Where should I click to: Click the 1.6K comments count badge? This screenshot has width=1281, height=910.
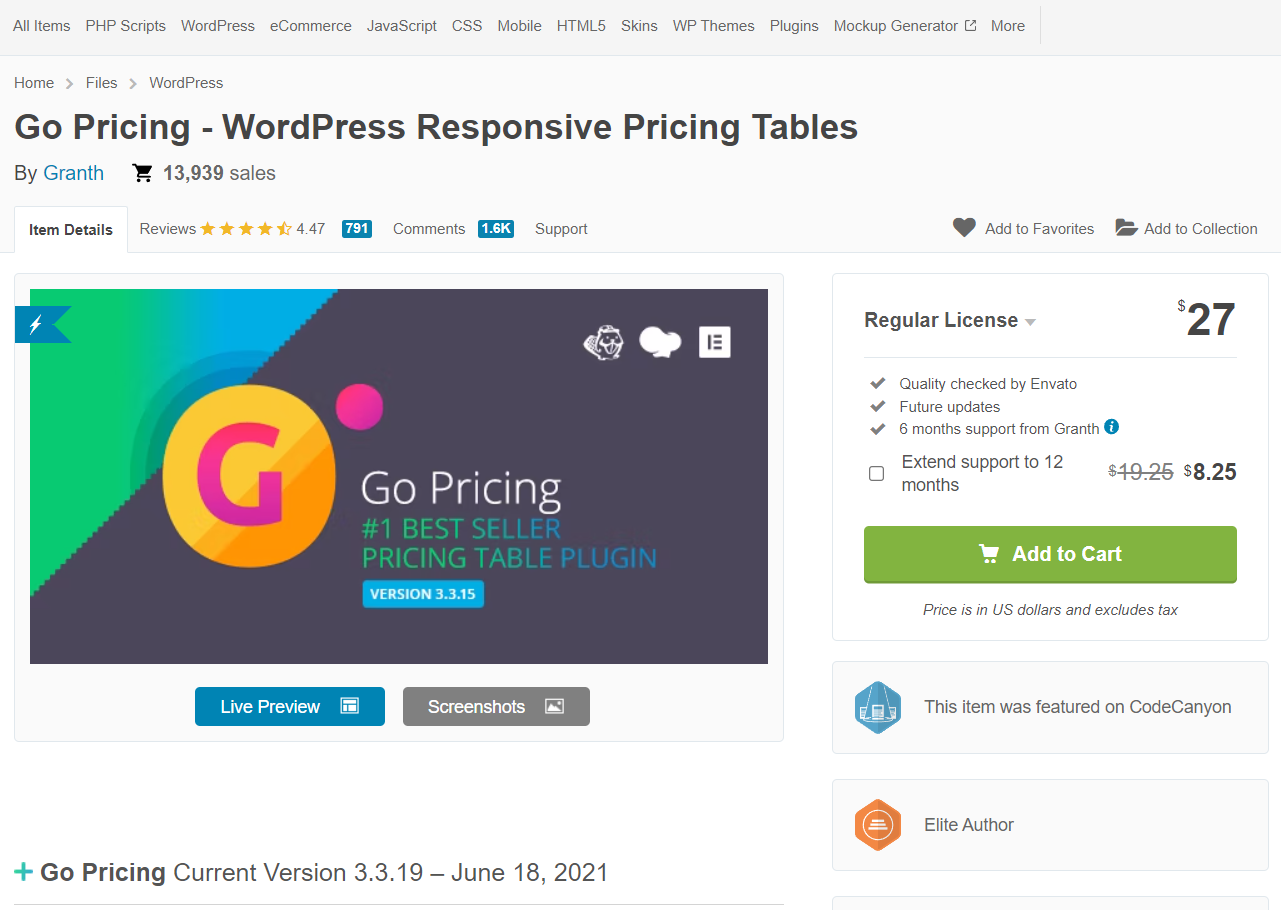click(496, 228)
